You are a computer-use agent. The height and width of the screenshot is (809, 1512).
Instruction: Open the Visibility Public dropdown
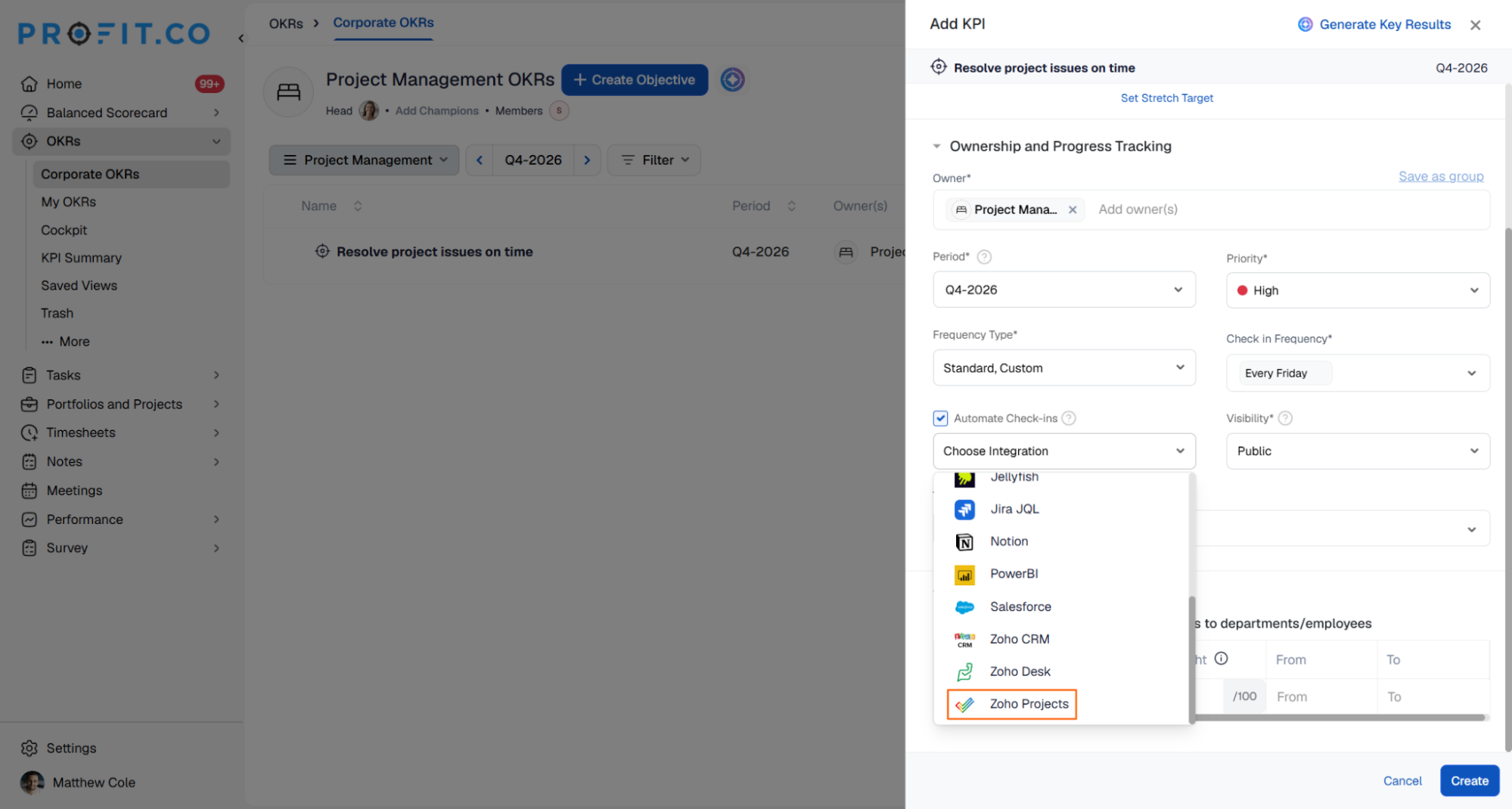pos(1358,451)
